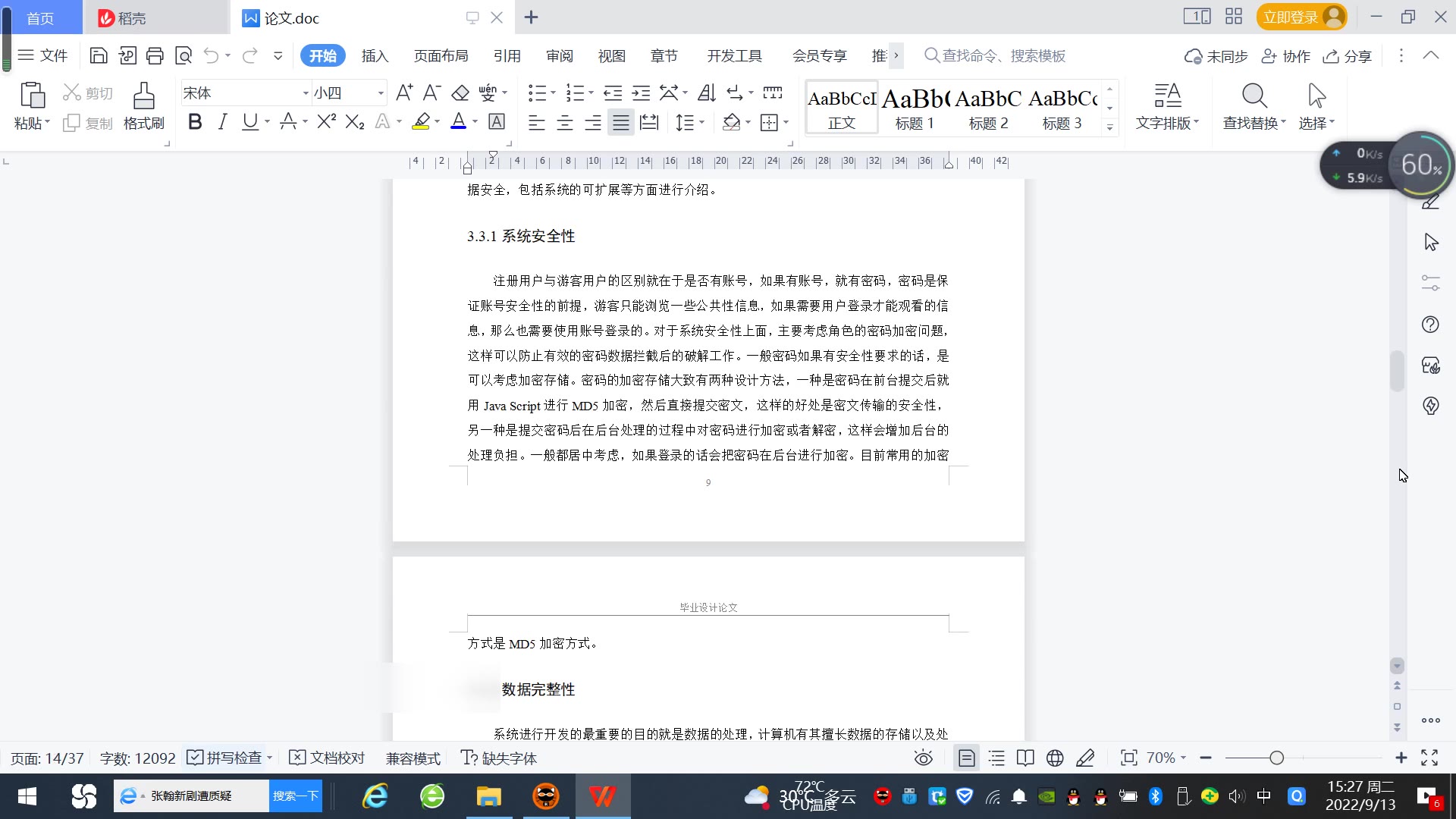Switch to the 页面布局 tab
Screen dimensions: 1456x819
[441, 55]
